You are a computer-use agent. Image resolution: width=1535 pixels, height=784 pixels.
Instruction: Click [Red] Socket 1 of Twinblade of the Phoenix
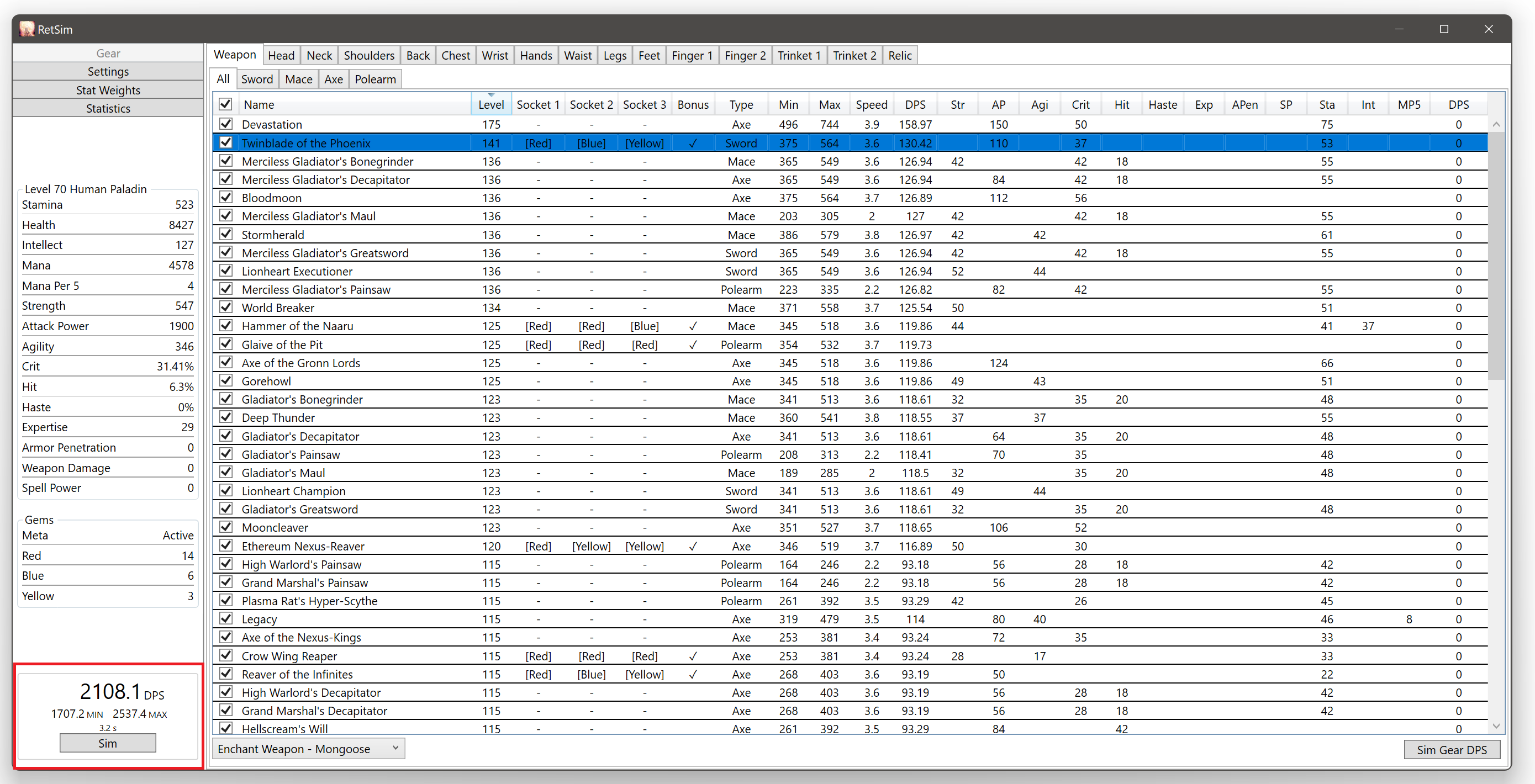538,143
